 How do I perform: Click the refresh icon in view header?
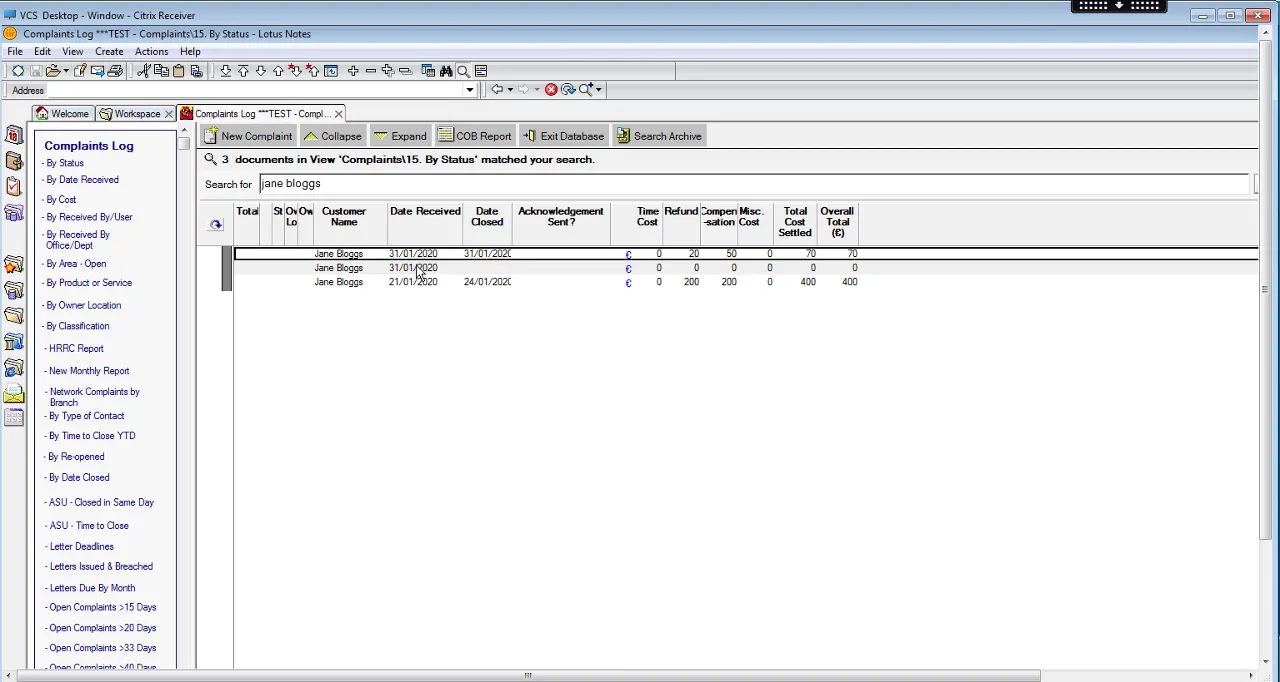pos(216,225)
